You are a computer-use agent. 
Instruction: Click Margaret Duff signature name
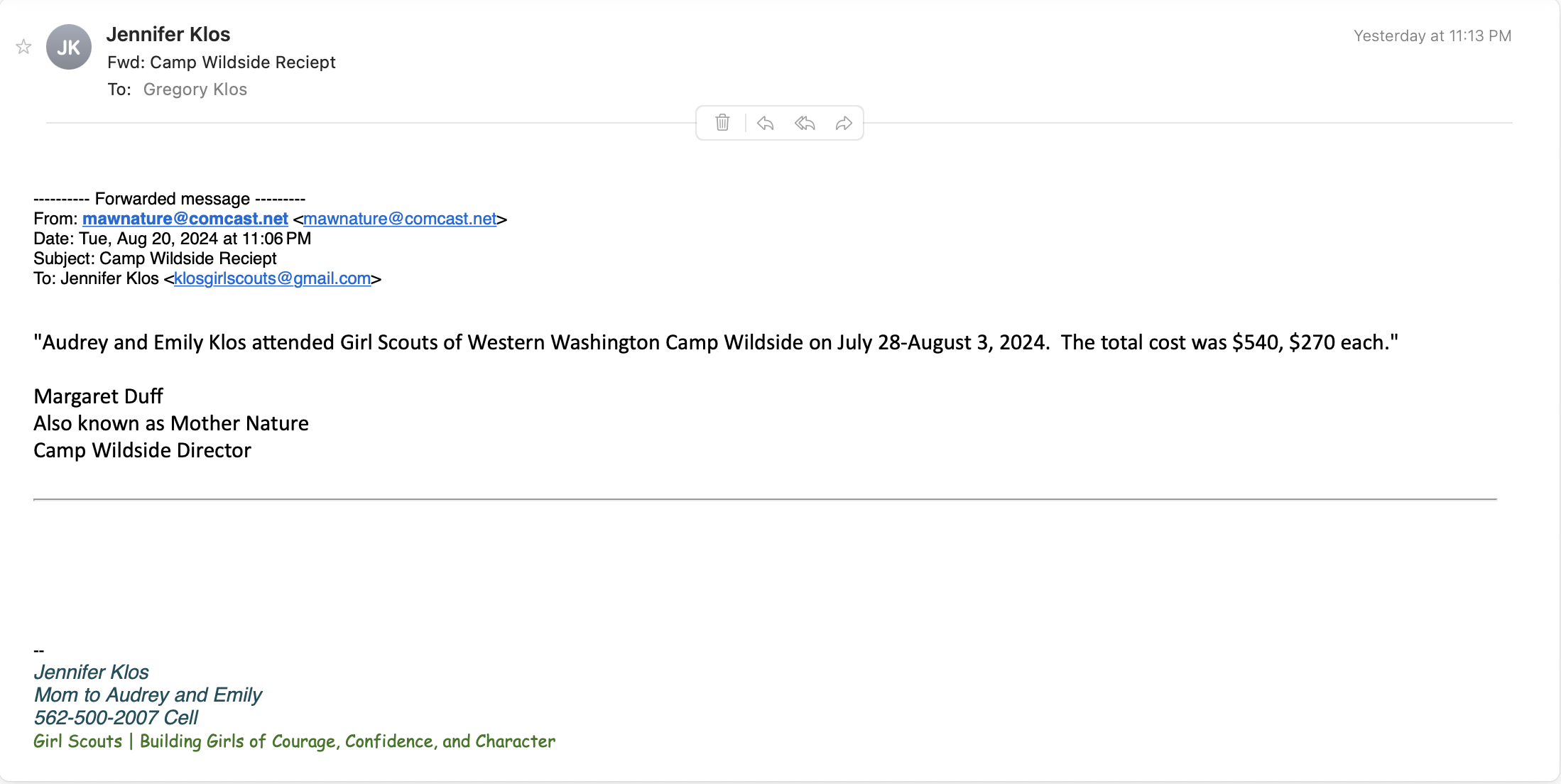click(x=99, y=396)
